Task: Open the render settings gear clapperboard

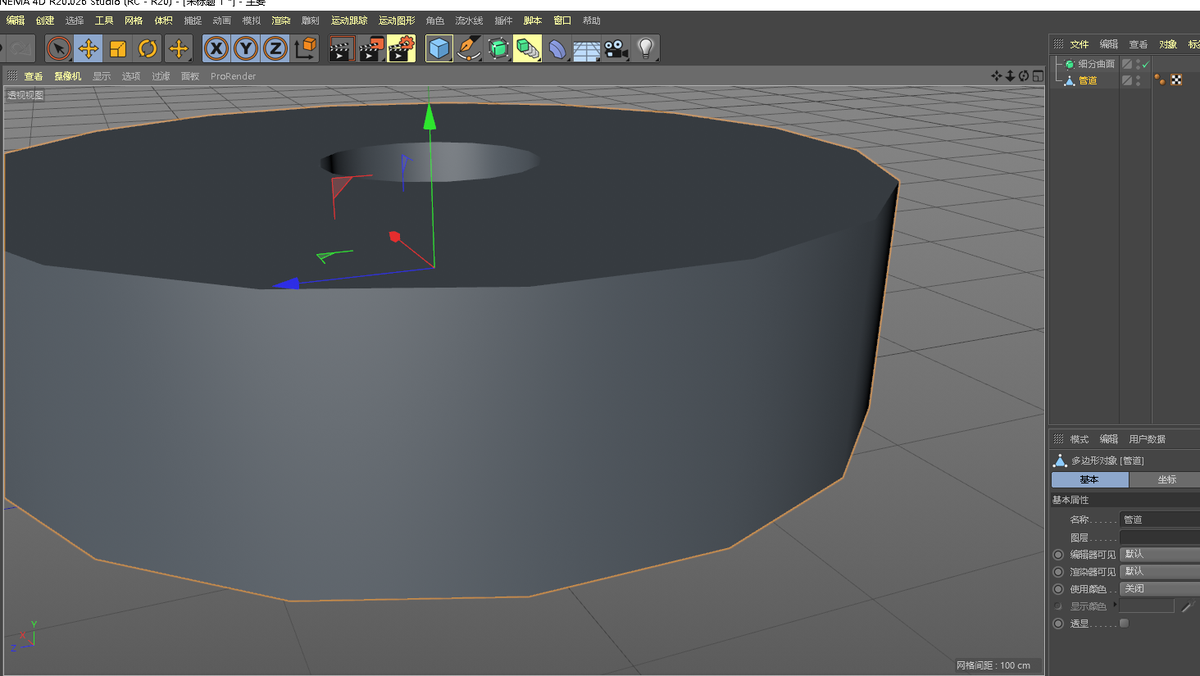Action: click(401, 48)
